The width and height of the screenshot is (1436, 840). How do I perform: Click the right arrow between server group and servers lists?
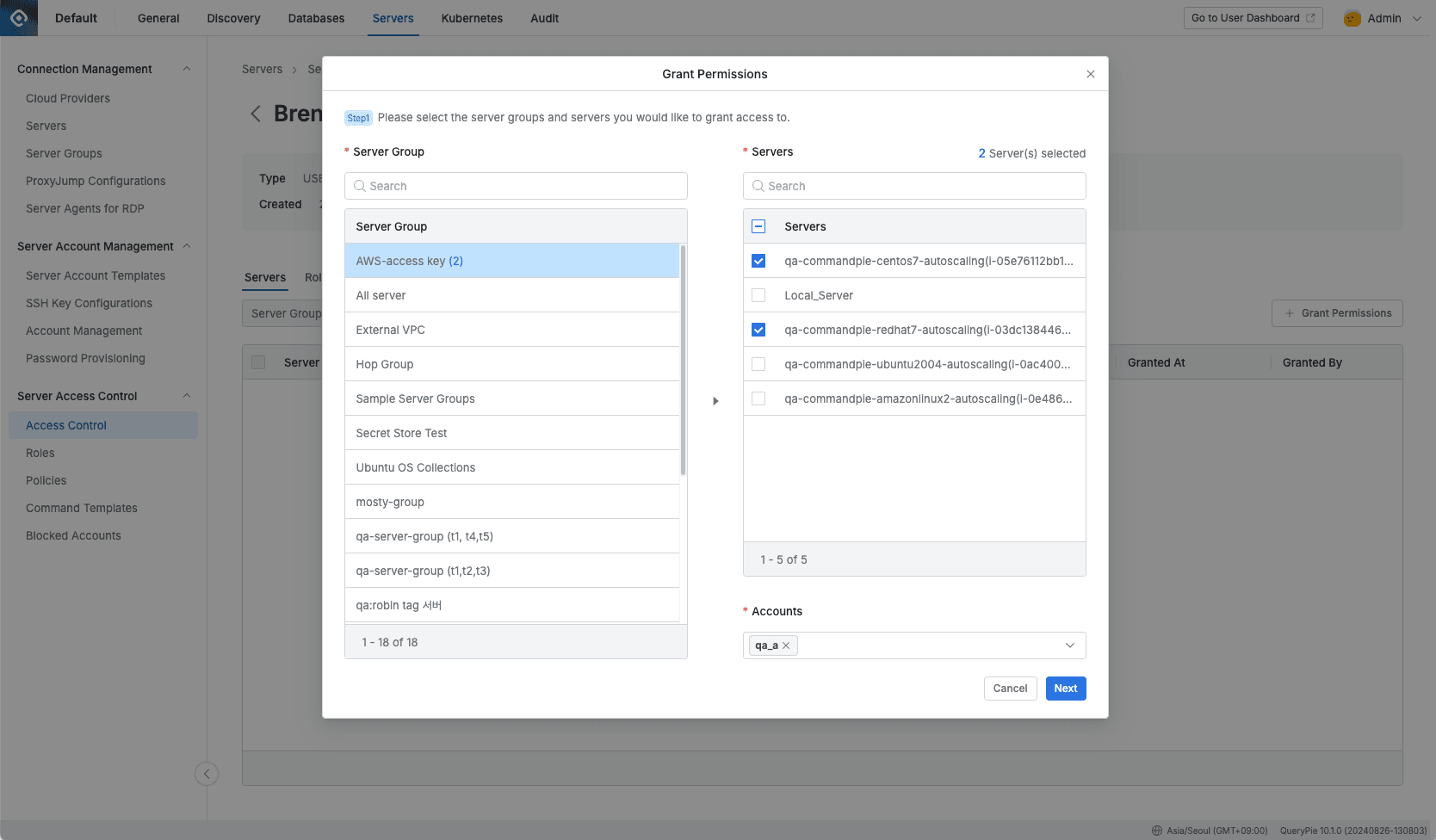[715, 400]
